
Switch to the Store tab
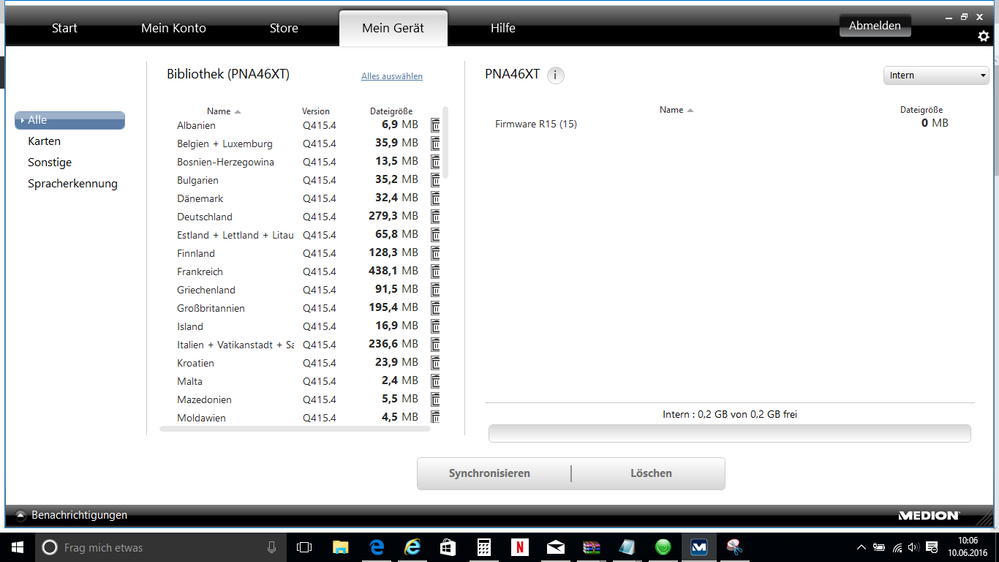click(x=284, y=28)
